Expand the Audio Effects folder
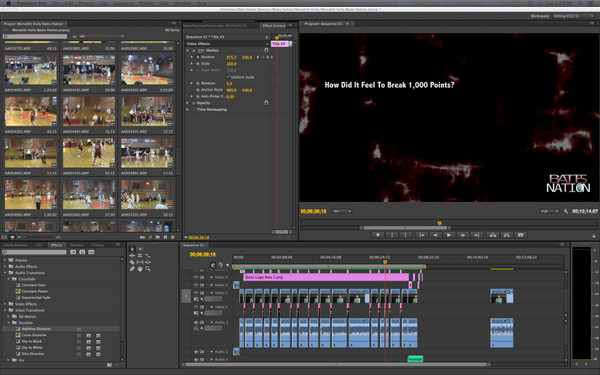 (x=5, y=266)
